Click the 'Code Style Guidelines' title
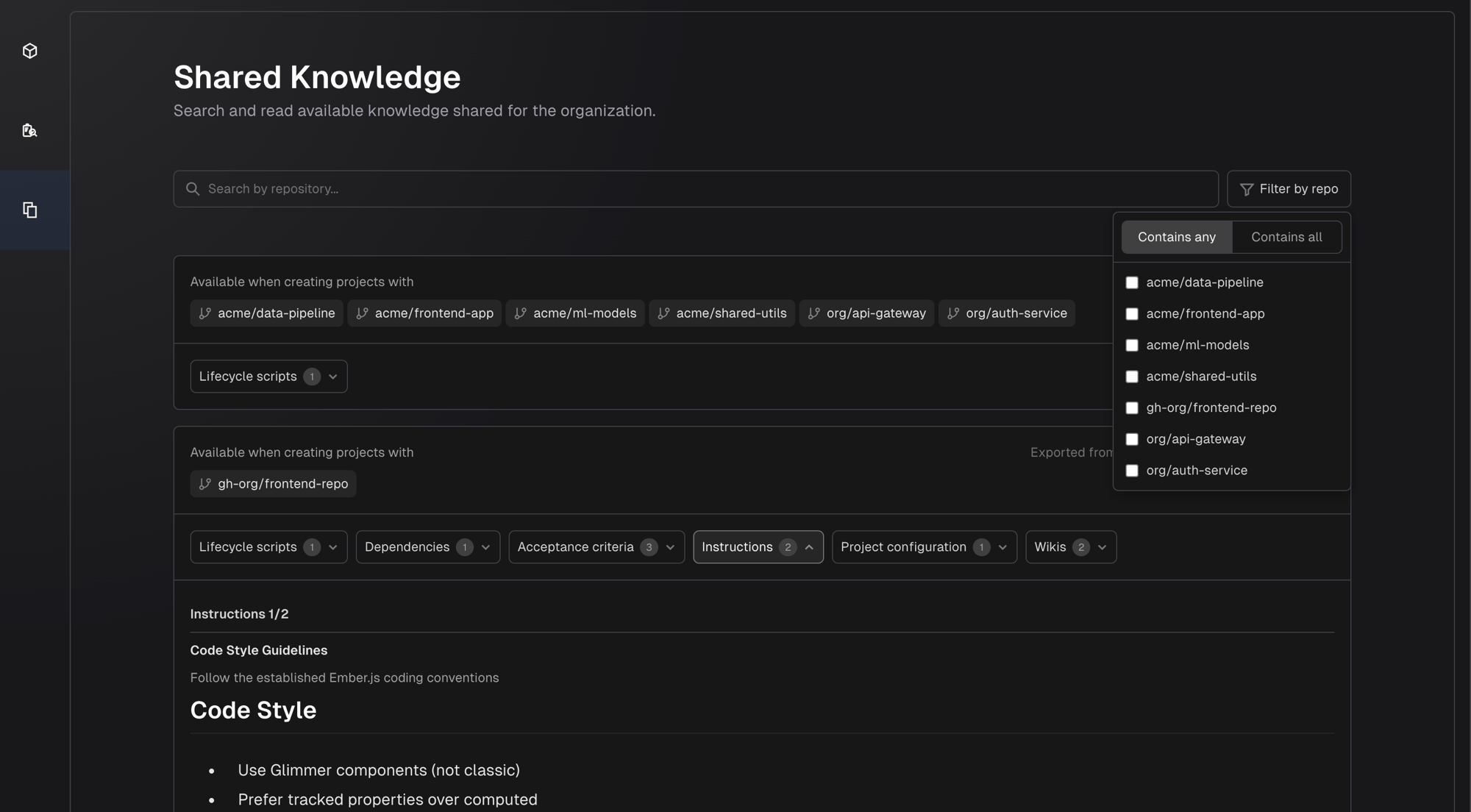Screen dimensions: 1471x812 [259, 650]
